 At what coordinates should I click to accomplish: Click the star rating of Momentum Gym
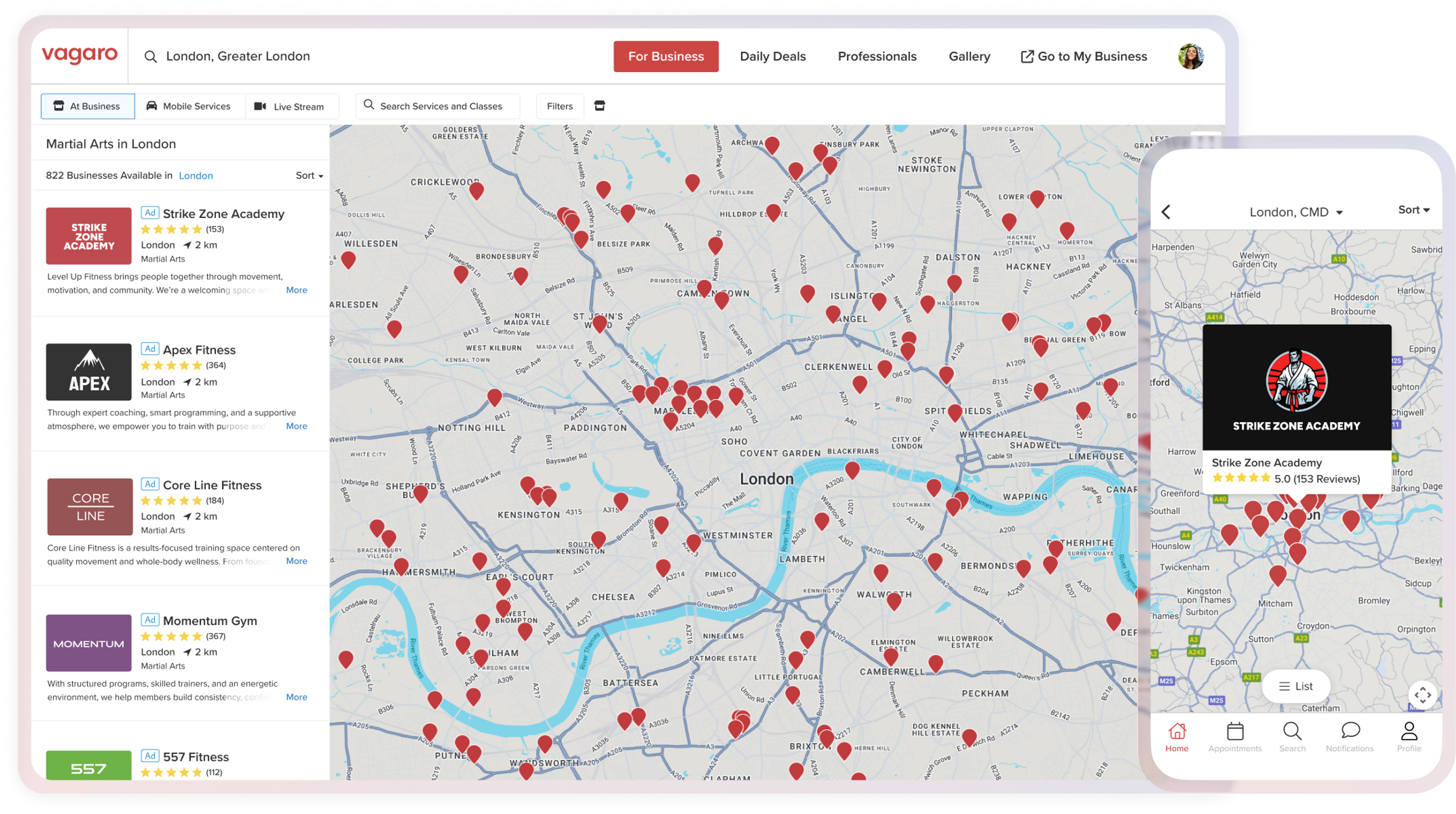coord(171,637)
